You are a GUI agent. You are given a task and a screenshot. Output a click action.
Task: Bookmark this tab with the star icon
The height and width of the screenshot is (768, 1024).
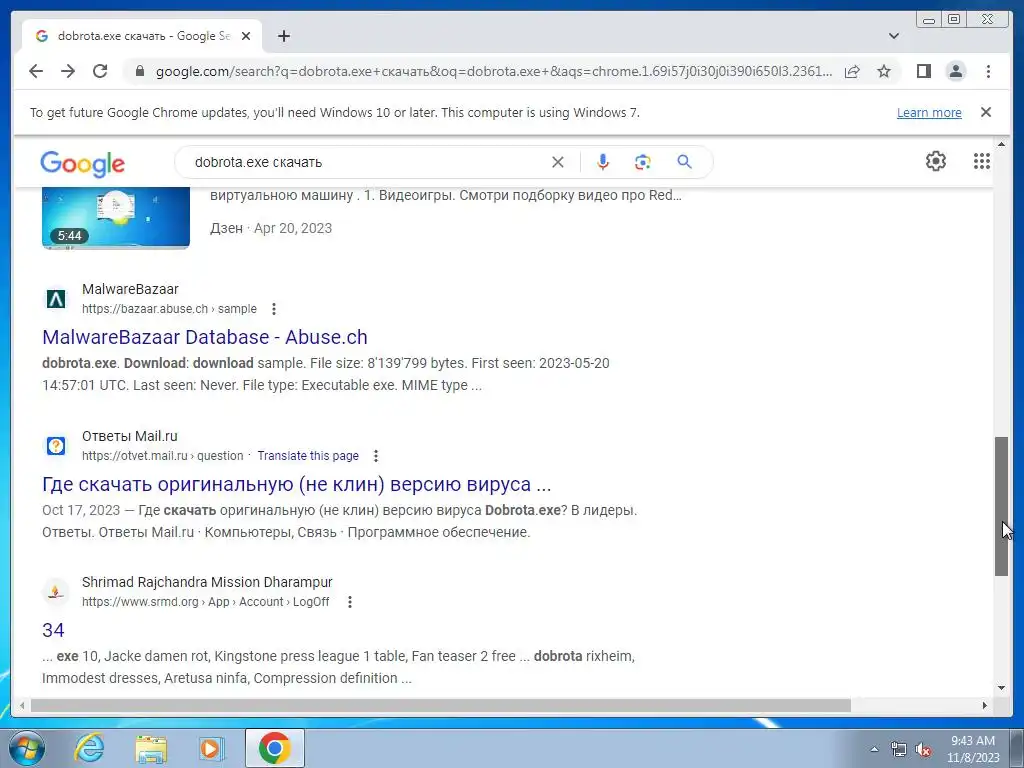point(884,71)
